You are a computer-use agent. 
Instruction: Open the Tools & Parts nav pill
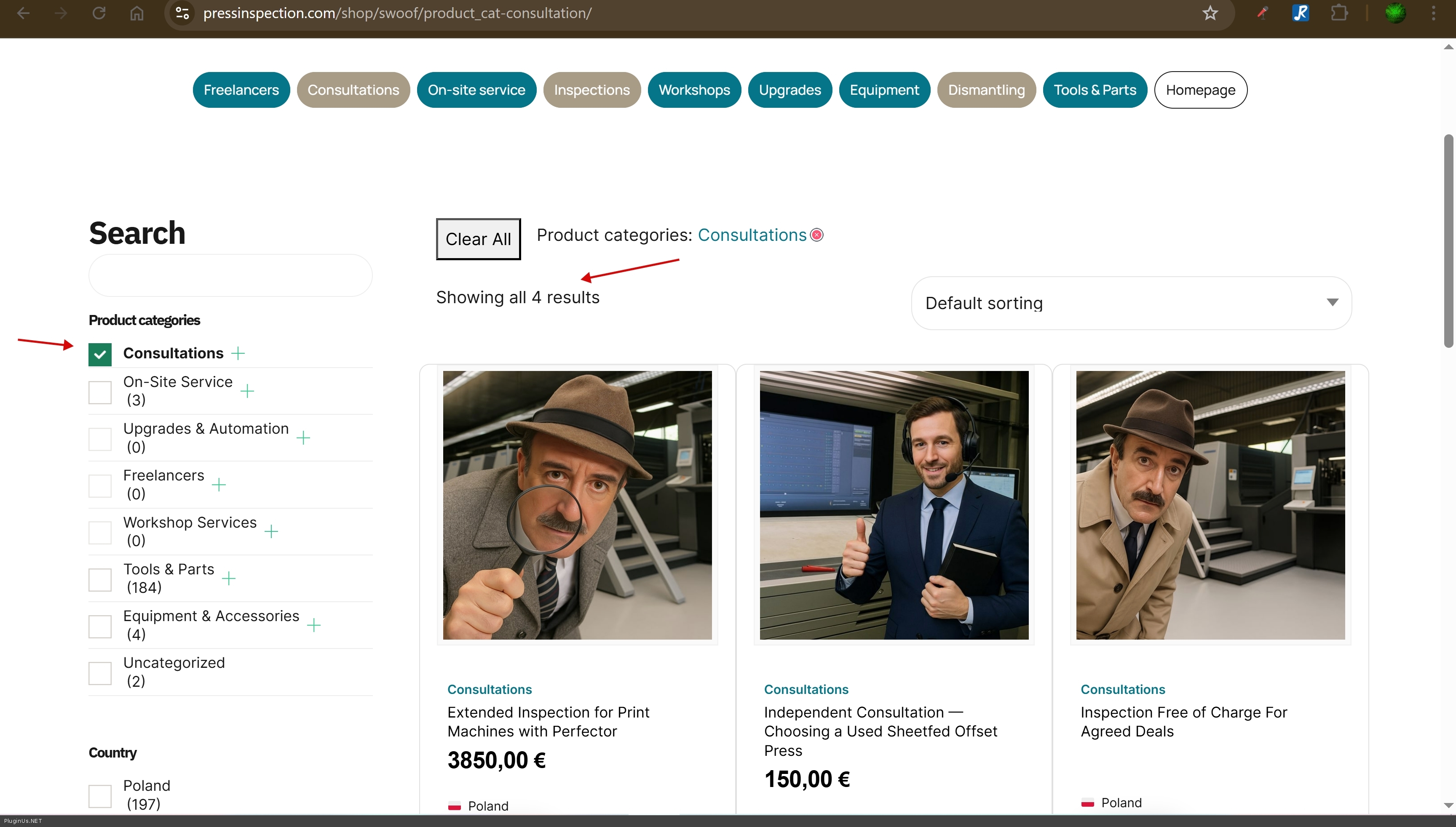pyautogui.click(x=1095, y=90)
